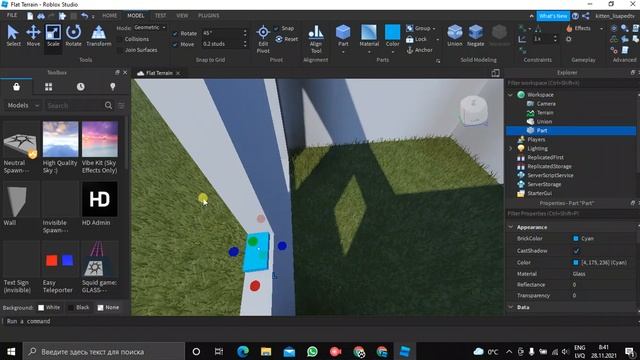640x360 pixels.
Task: Select Camera in Explorer
Action: point(546,104)
